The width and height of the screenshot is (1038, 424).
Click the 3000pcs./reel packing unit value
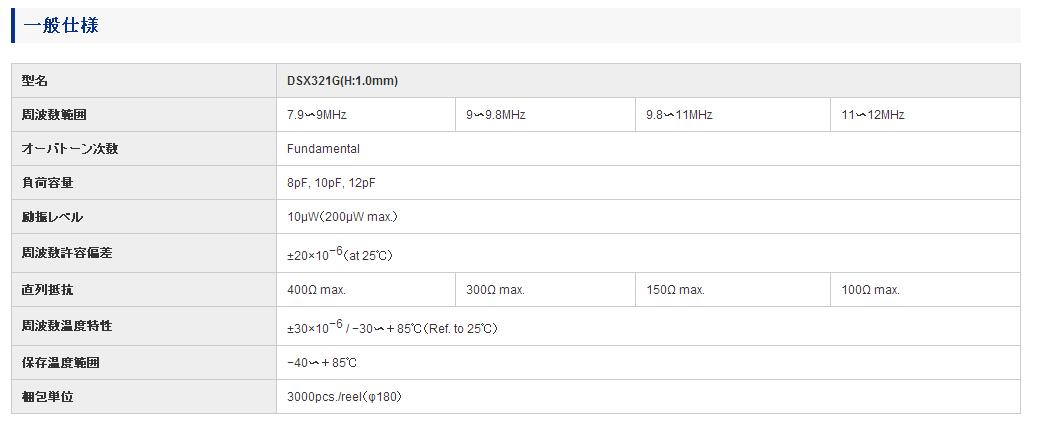pyautogui.click(x=344, y=397)
